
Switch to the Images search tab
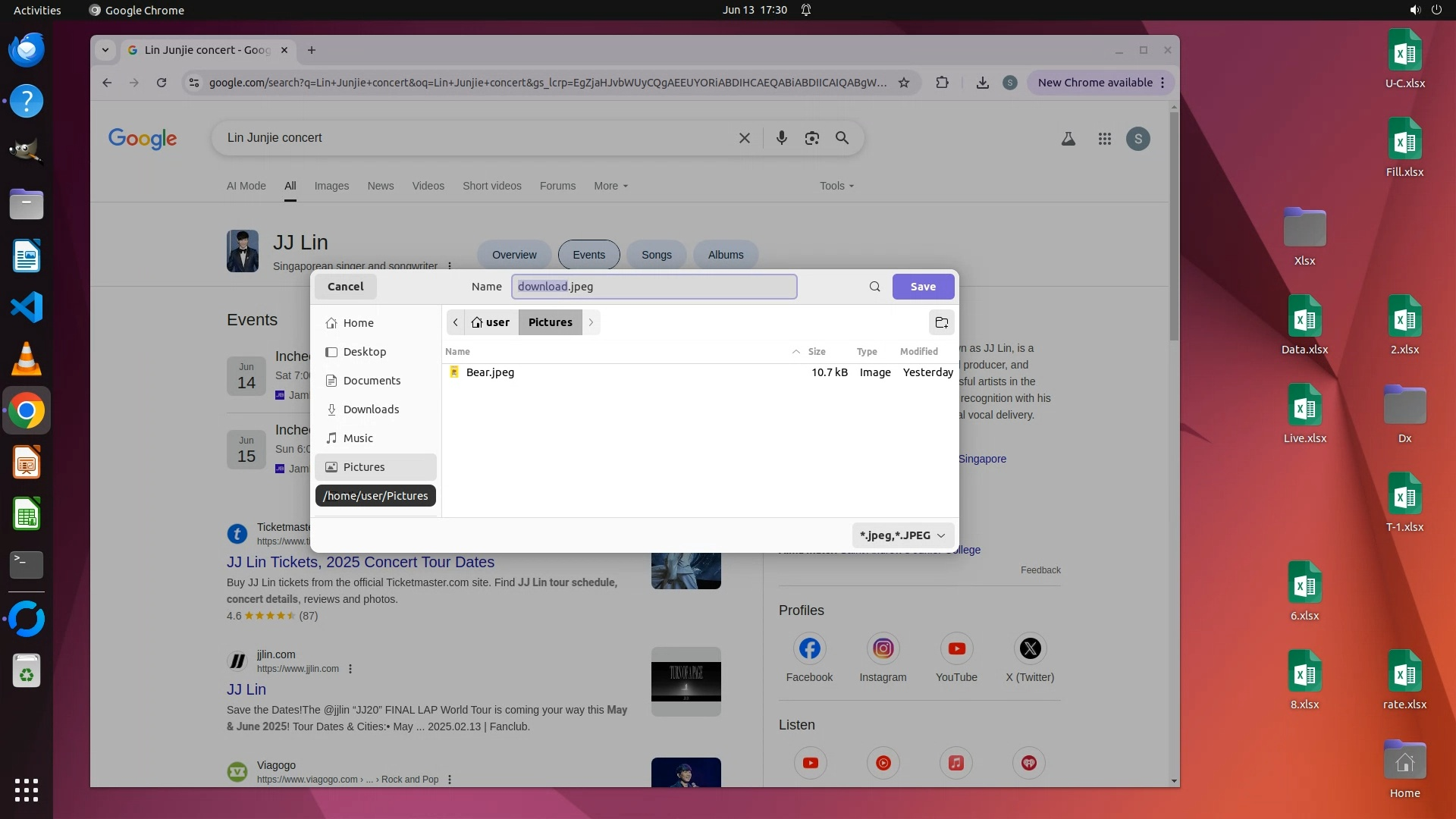coord(331,186)
